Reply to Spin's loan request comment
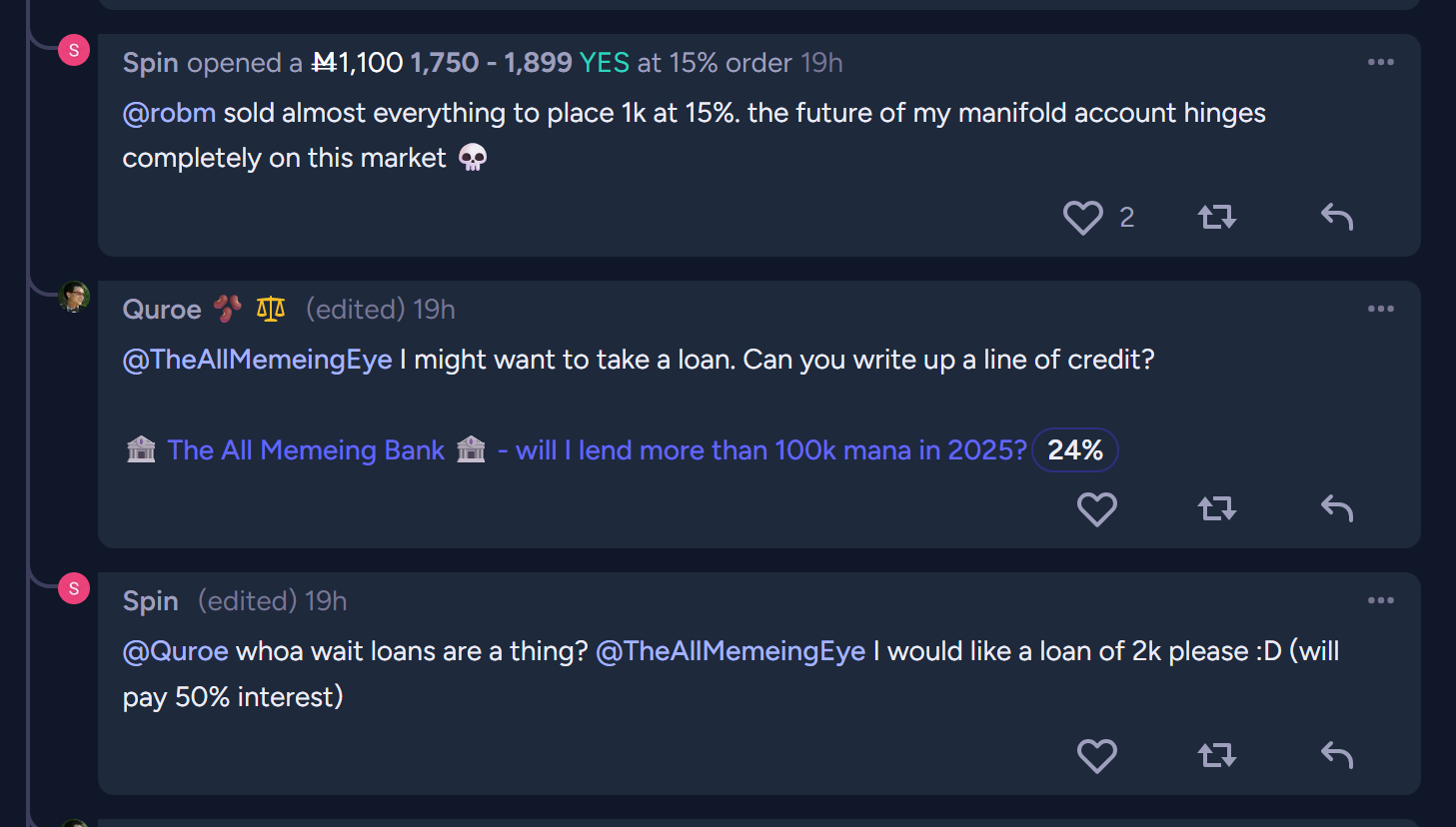The height and width of the screenshot is (827, 1456). tap(1337, 755)
